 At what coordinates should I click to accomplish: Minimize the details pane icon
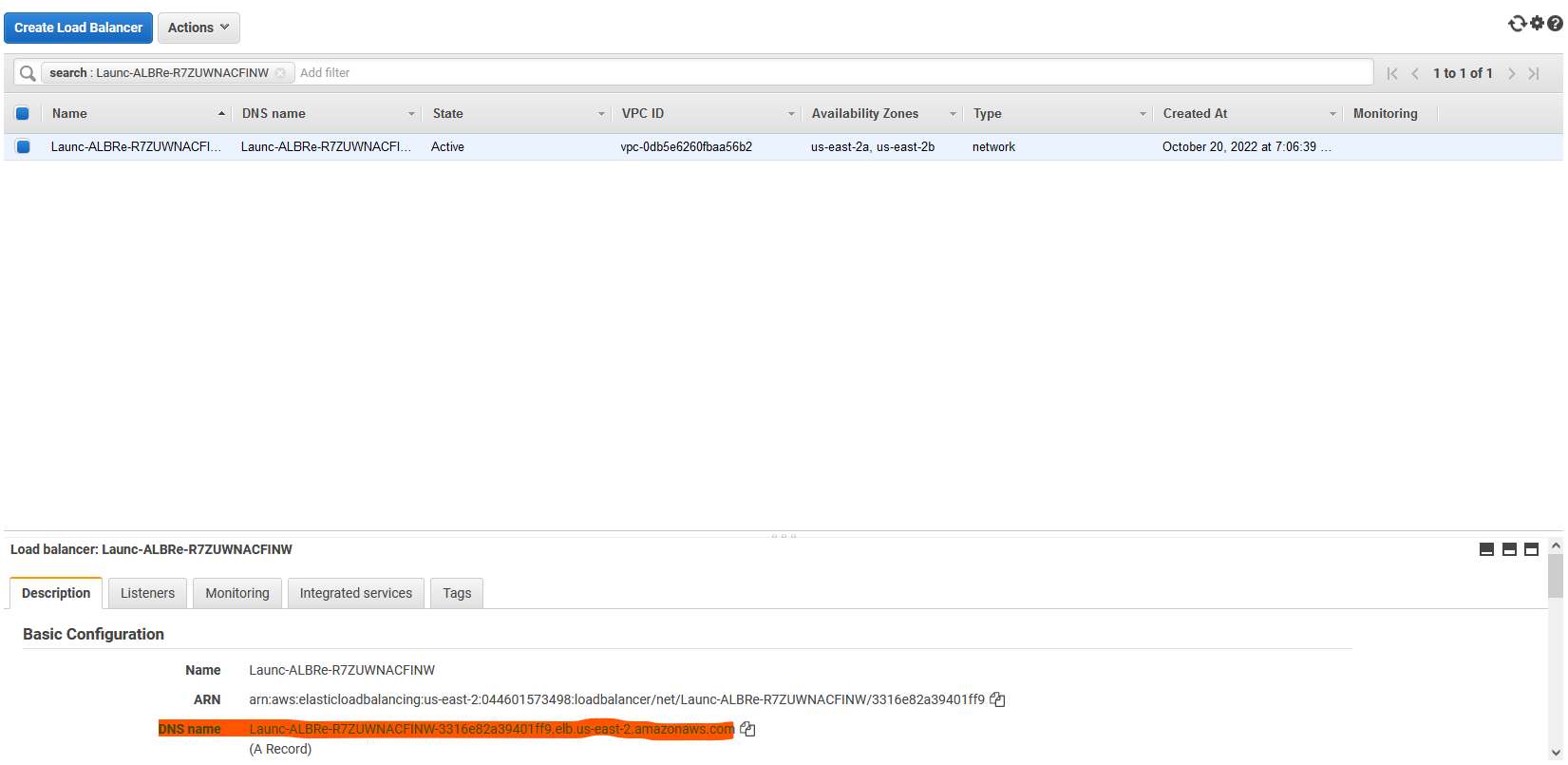1486,549
